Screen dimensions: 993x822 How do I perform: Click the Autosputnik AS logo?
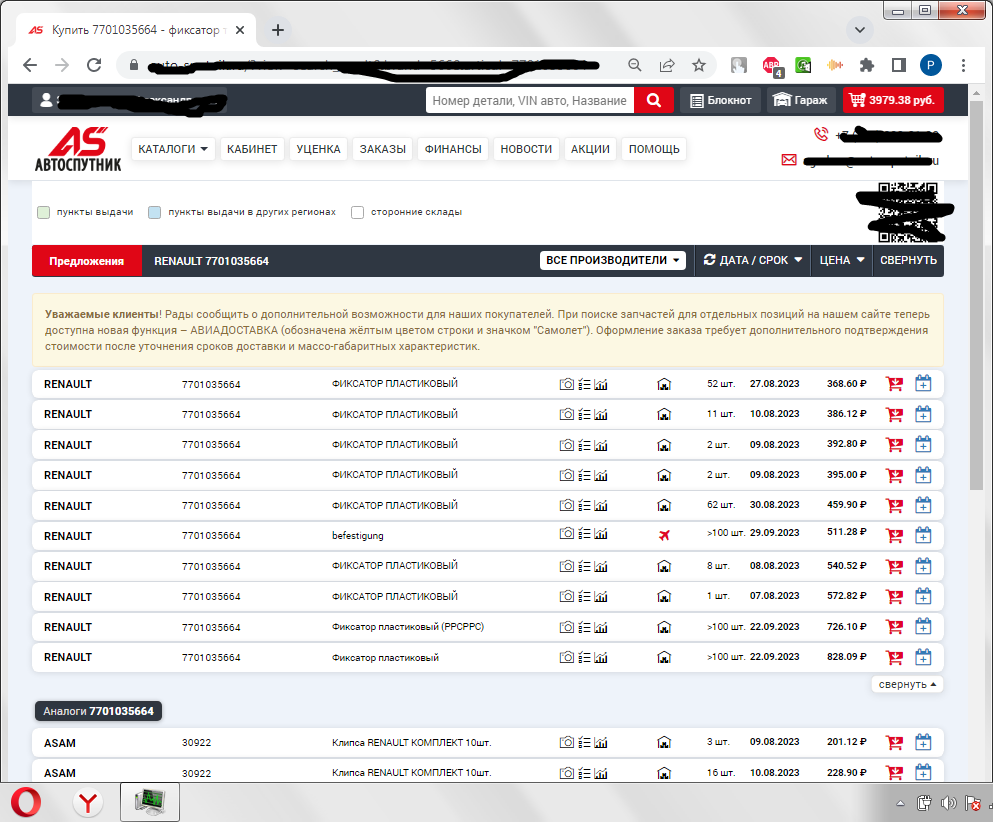pos(78,149)
